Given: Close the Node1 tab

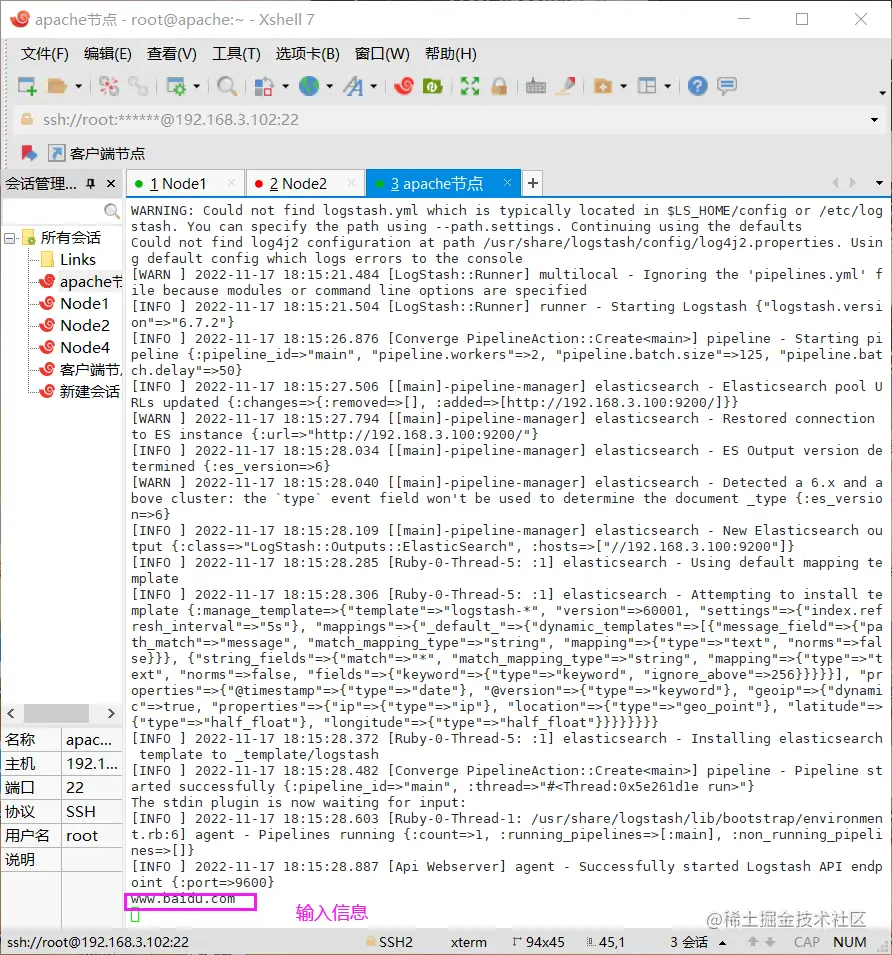Looking at the screenshot, I should click(231, 183).
